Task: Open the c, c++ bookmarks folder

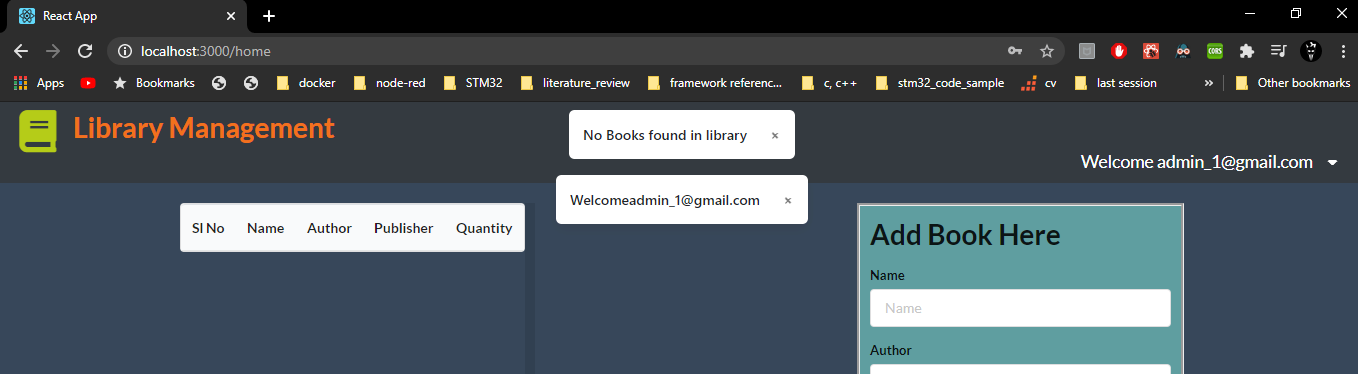Action: click(829, 83)
